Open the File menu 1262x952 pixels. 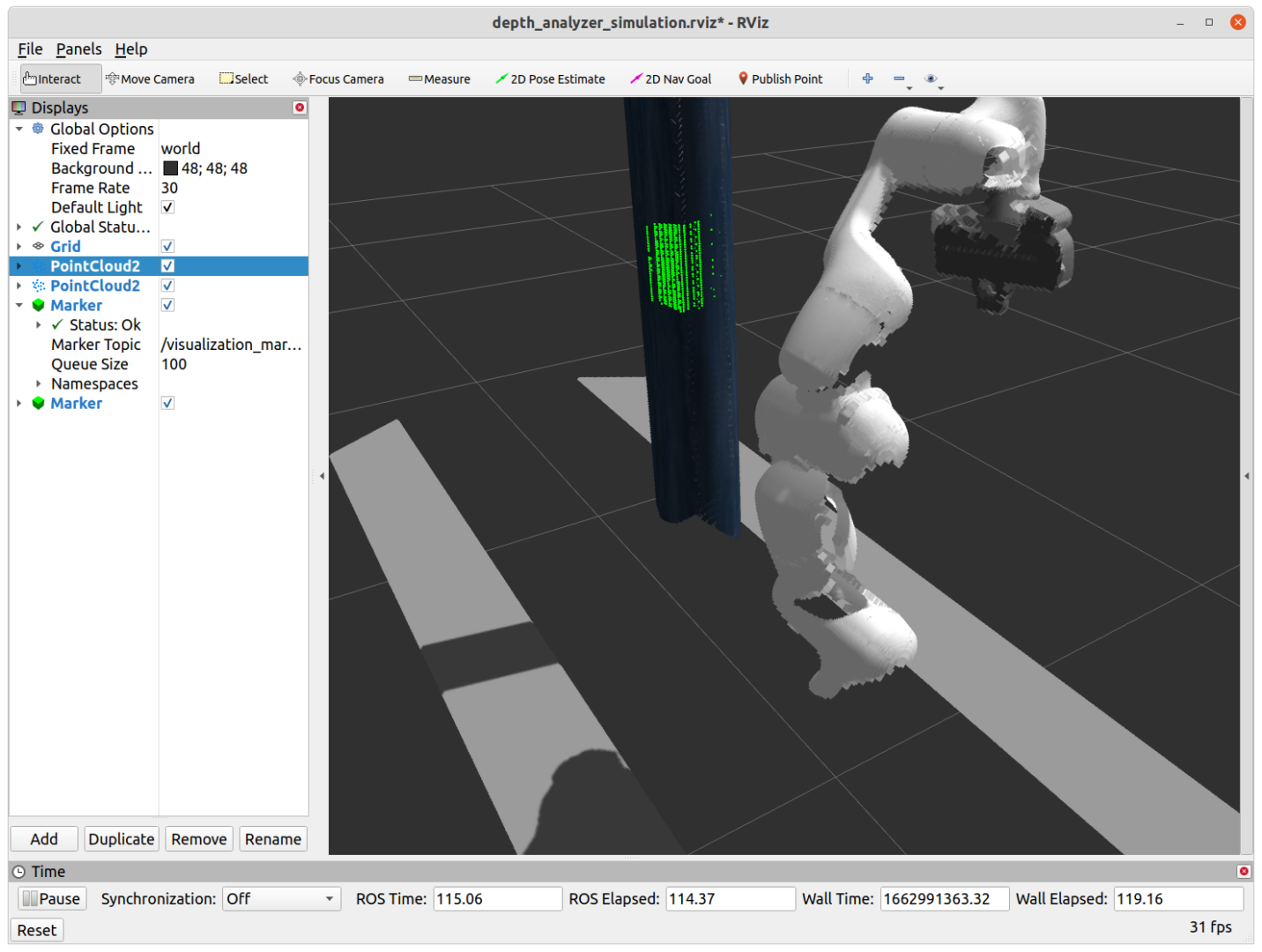[x=29, y=48]
